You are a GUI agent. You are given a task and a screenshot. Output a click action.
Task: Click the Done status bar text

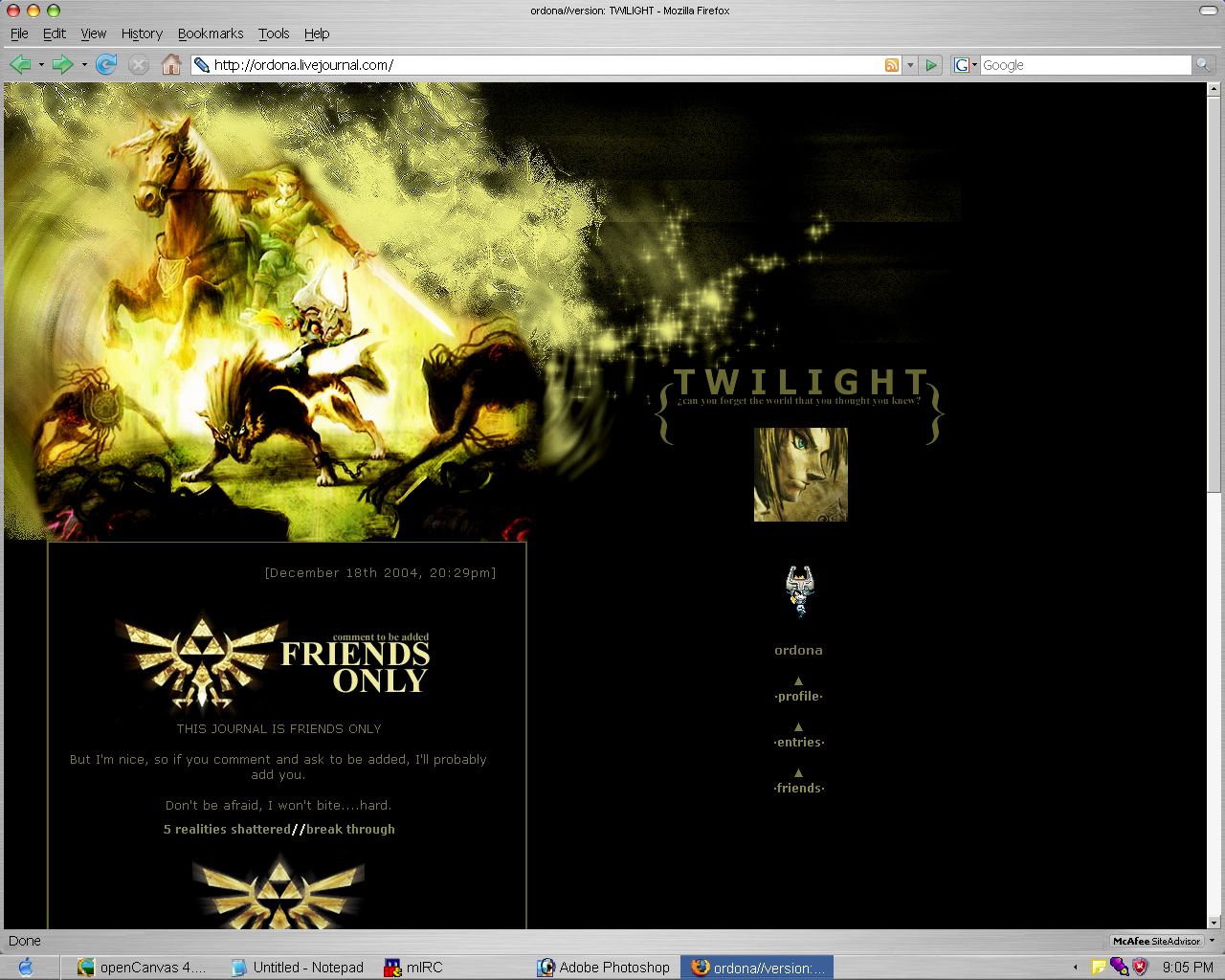[25, 941]
